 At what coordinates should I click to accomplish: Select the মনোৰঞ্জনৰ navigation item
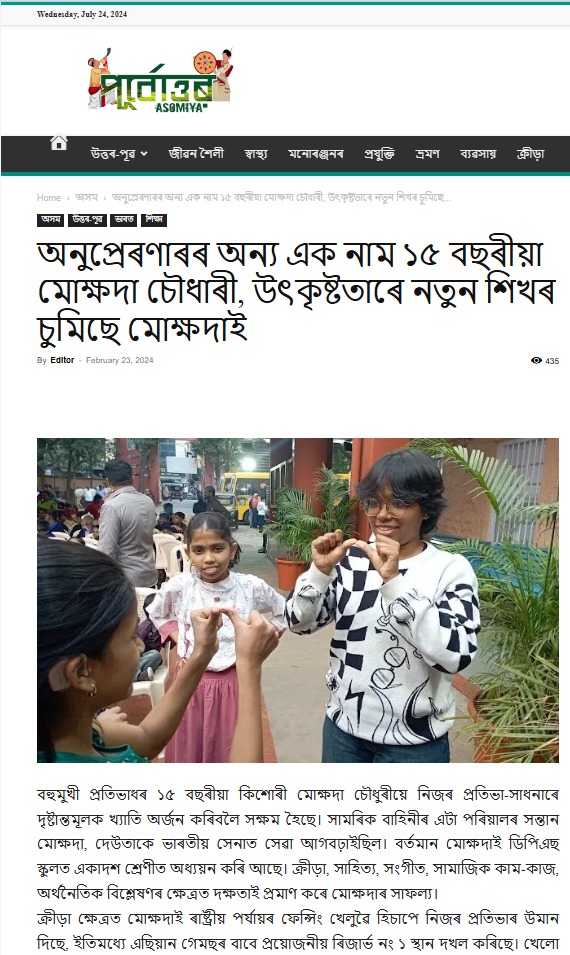coord(315,154)
